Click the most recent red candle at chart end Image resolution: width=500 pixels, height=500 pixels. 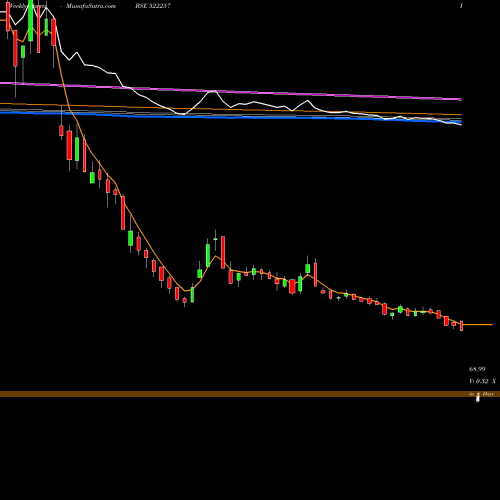tap(462, 326)
